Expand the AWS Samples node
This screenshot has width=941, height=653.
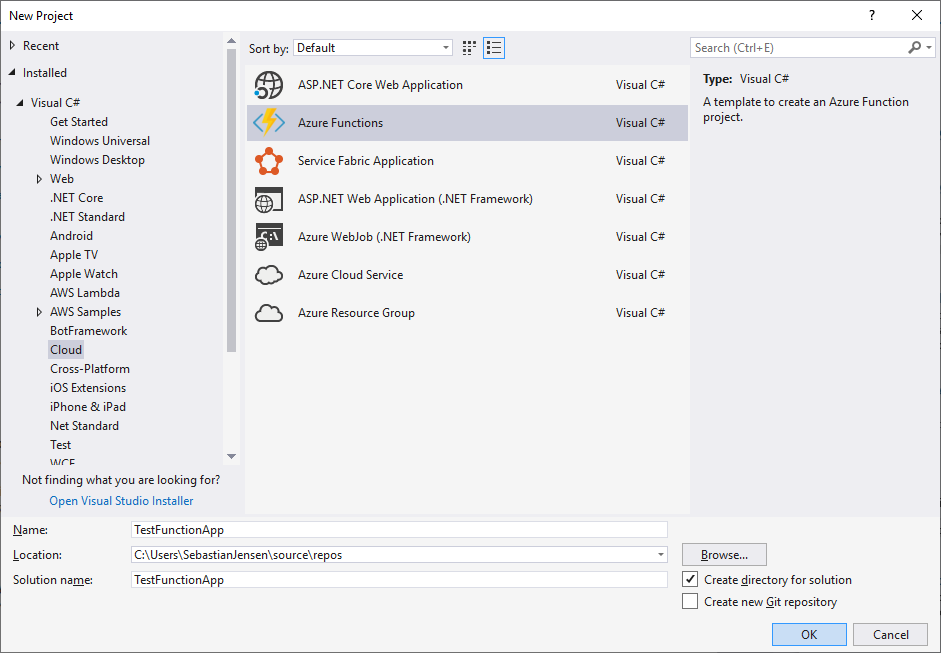coord(39,312)
